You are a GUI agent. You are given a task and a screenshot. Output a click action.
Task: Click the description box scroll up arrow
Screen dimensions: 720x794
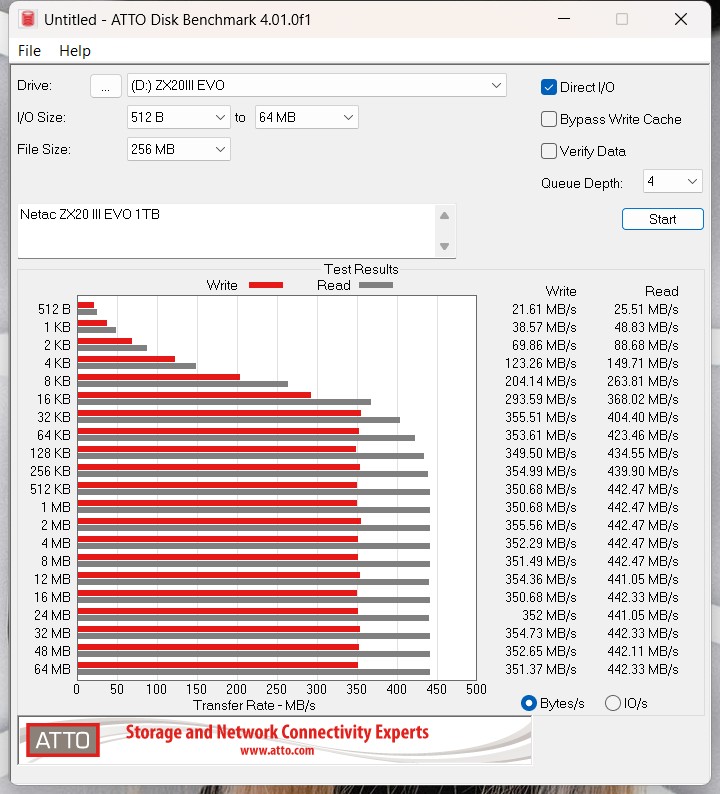pos(445,216)
